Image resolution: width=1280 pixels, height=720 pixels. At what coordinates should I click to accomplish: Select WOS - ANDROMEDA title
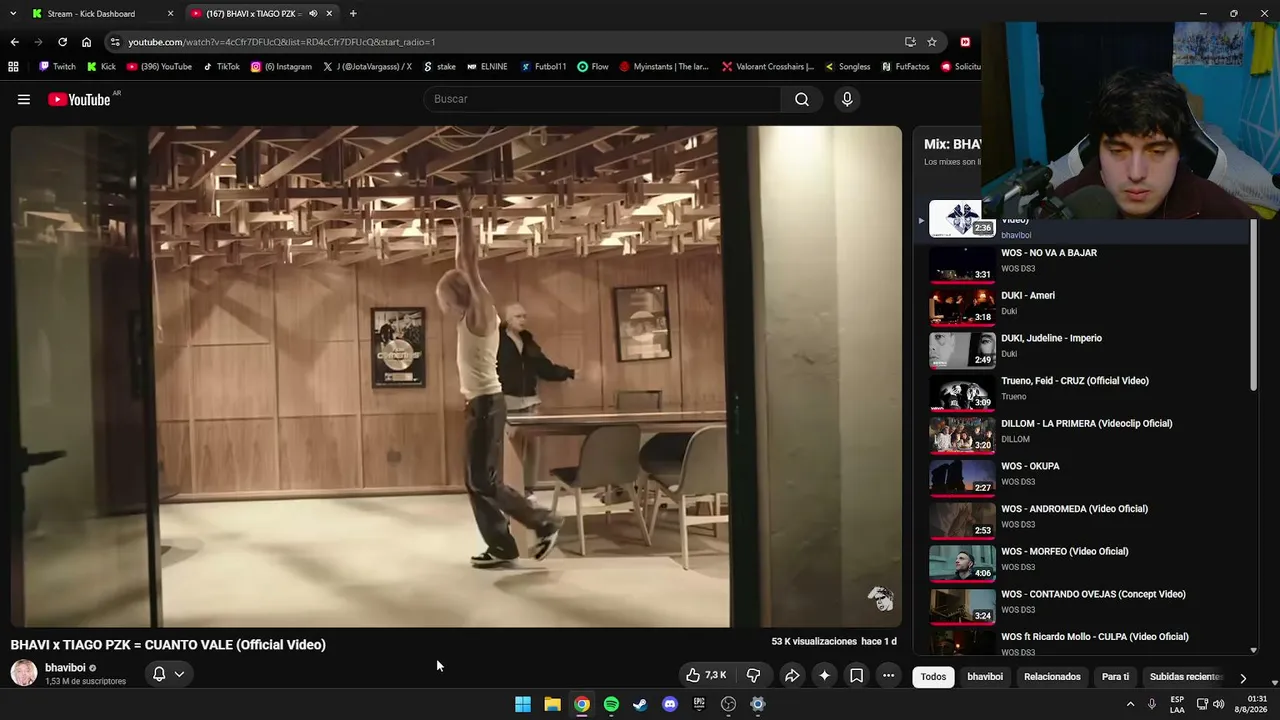tap(1074, 509)
